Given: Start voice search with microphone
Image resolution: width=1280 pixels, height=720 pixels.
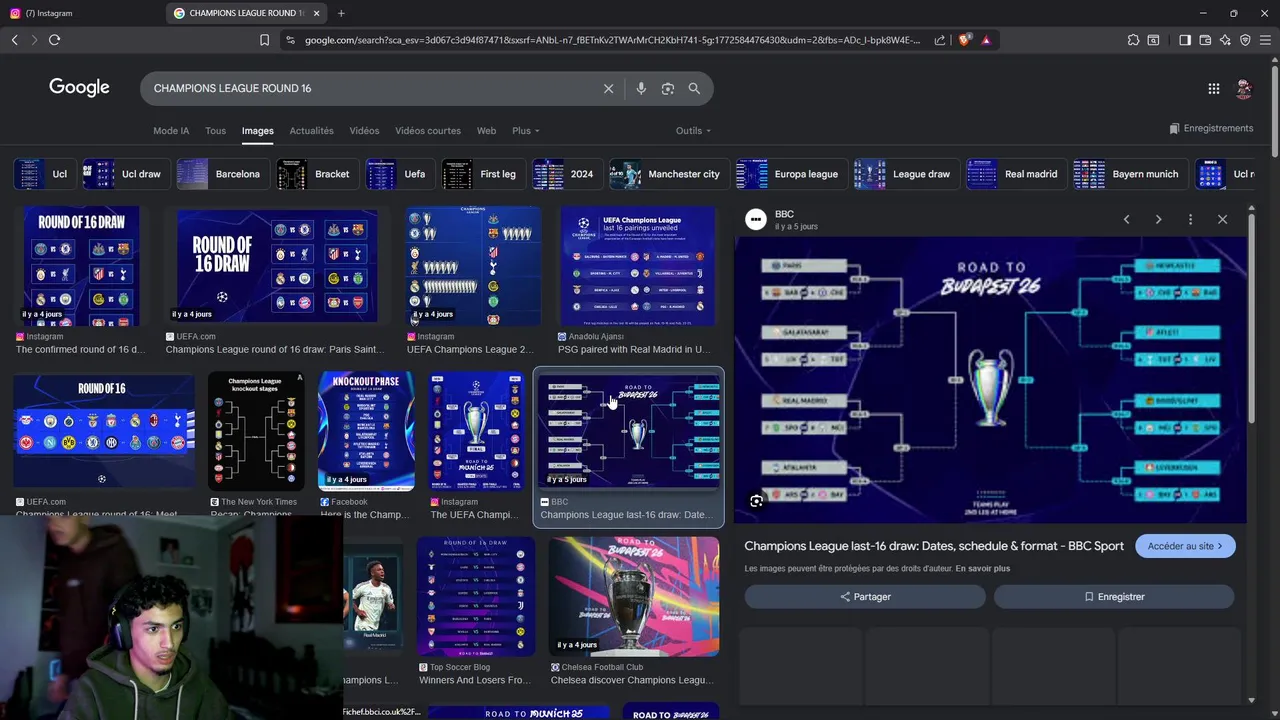Looking at the screenshot, I should (x=641, y=88).
